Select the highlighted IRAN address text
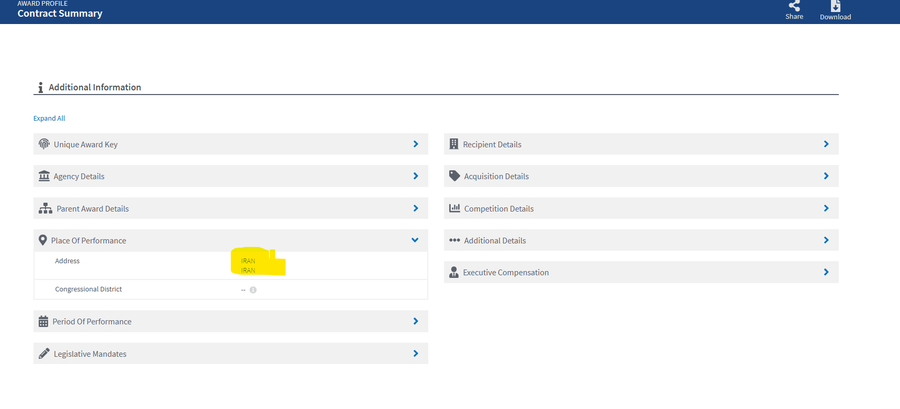The height and width of the screenshot is (409, 900). coord(249,265)
